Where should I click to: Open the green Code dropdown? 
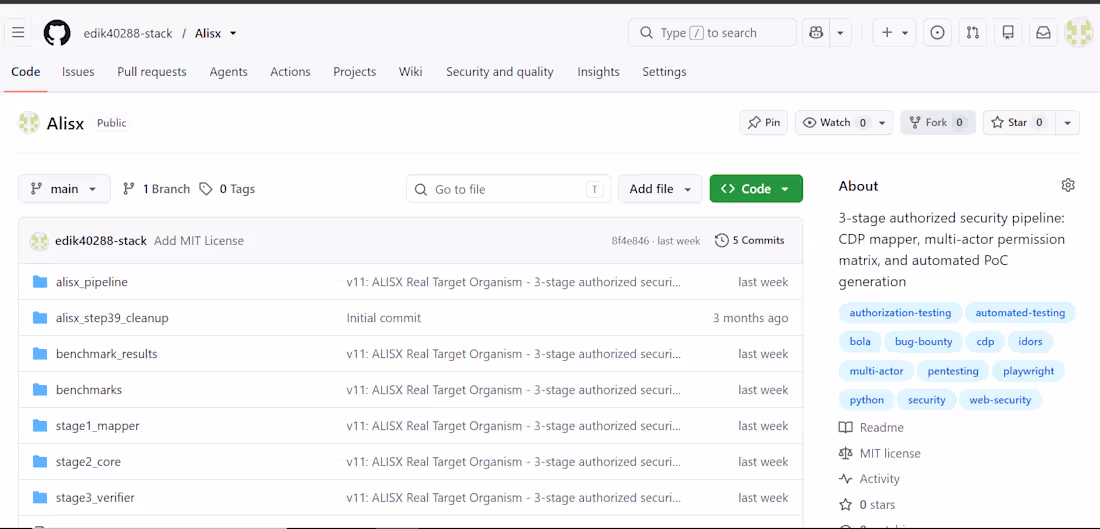[x=756, y=189]
